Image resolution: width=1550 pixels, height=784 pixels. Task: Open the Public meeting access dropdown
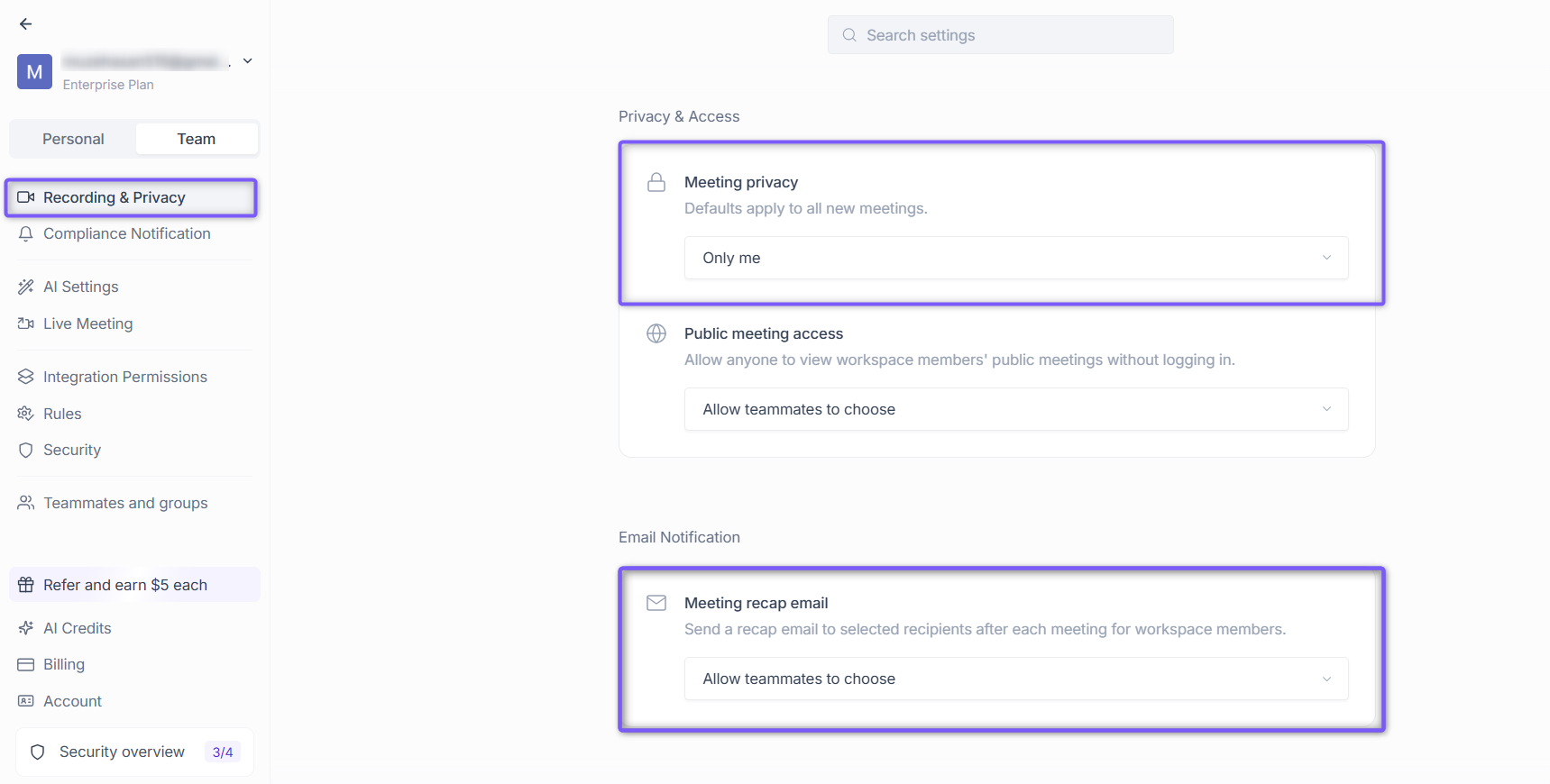tap(1016, 409)
